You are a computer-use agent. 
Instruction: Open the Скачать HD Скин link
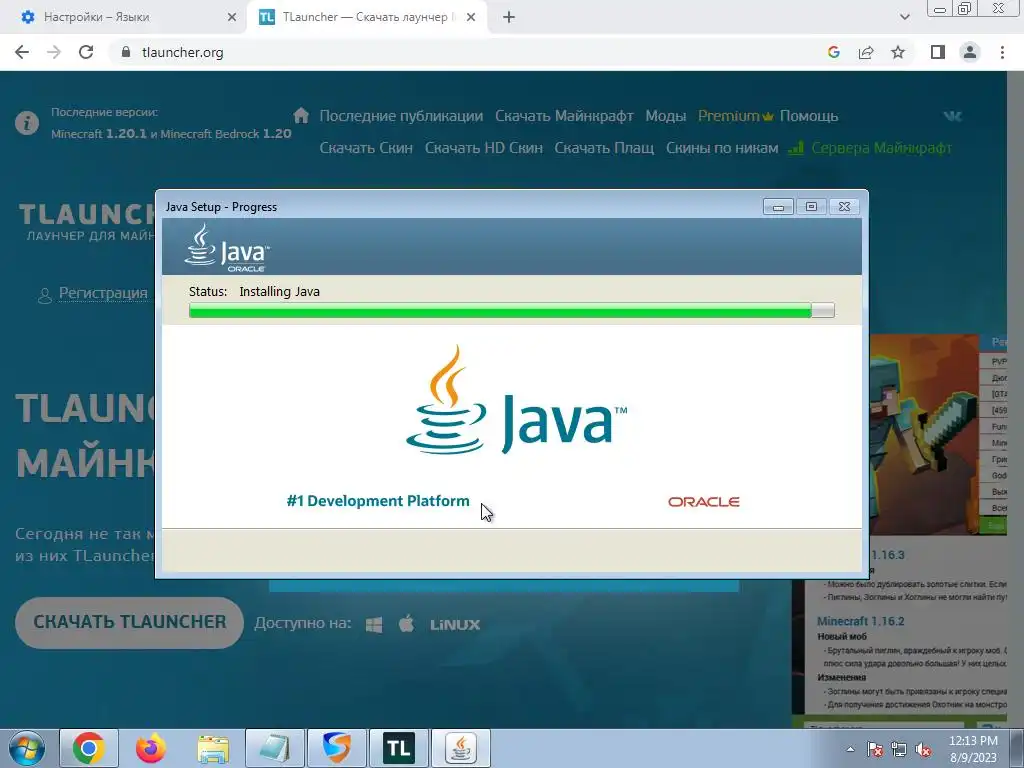(483, 148)
